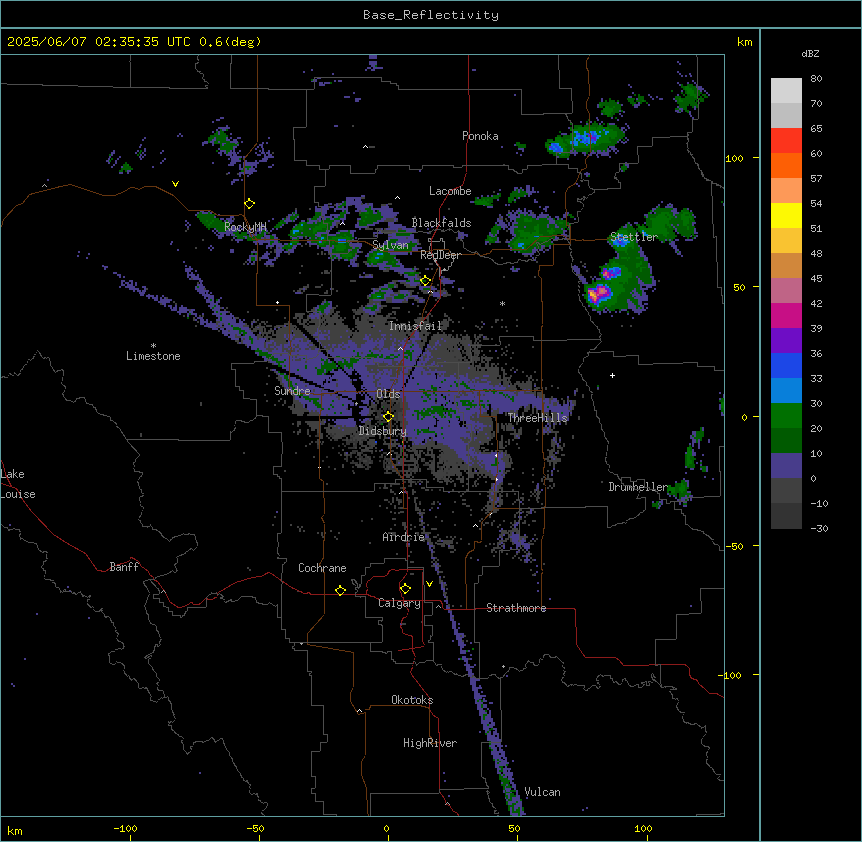862x842 pixels.
Task: Click the white plus marker east of ThreeHills
Action: pos(612,375)
